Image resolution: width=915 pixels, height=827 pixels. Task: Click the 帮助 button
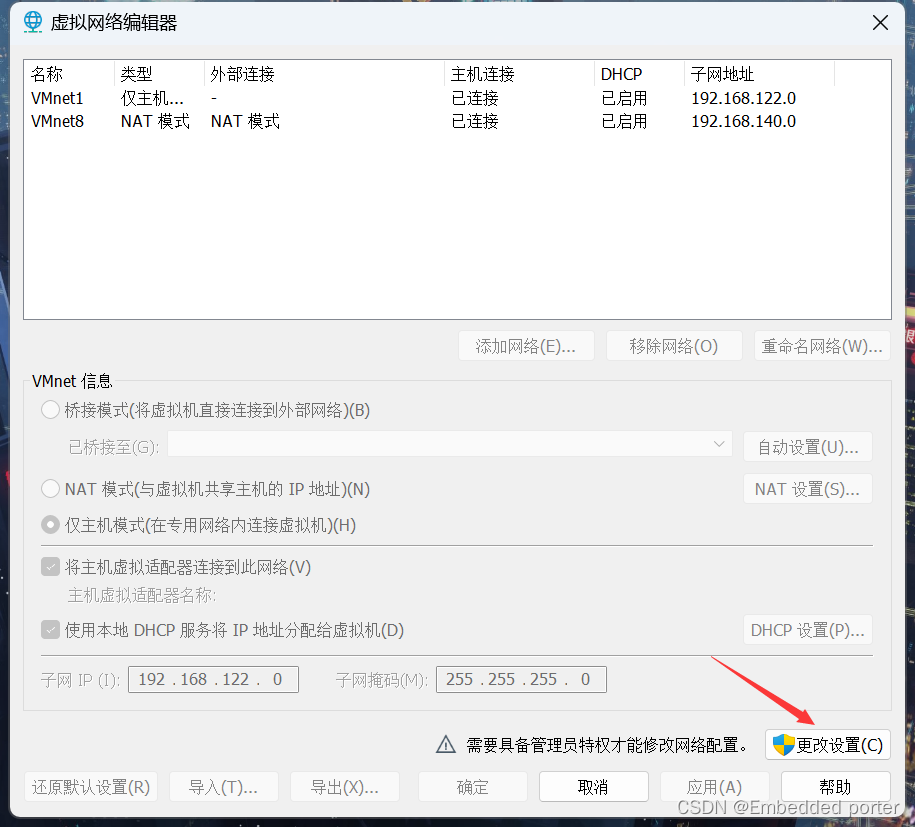pyautogui.click(x=836, y=787)
